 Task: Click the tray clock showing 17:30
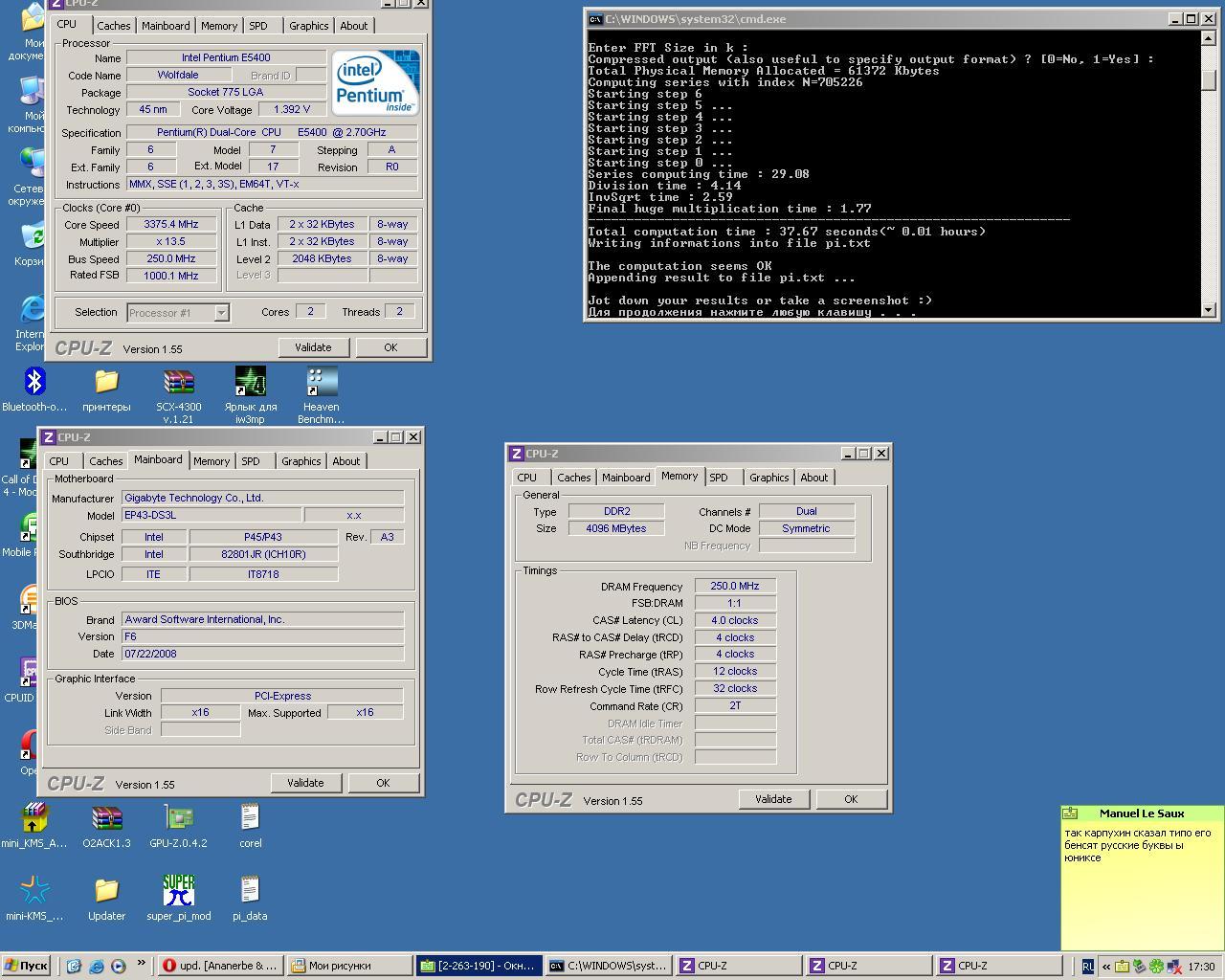(1201, 967)
